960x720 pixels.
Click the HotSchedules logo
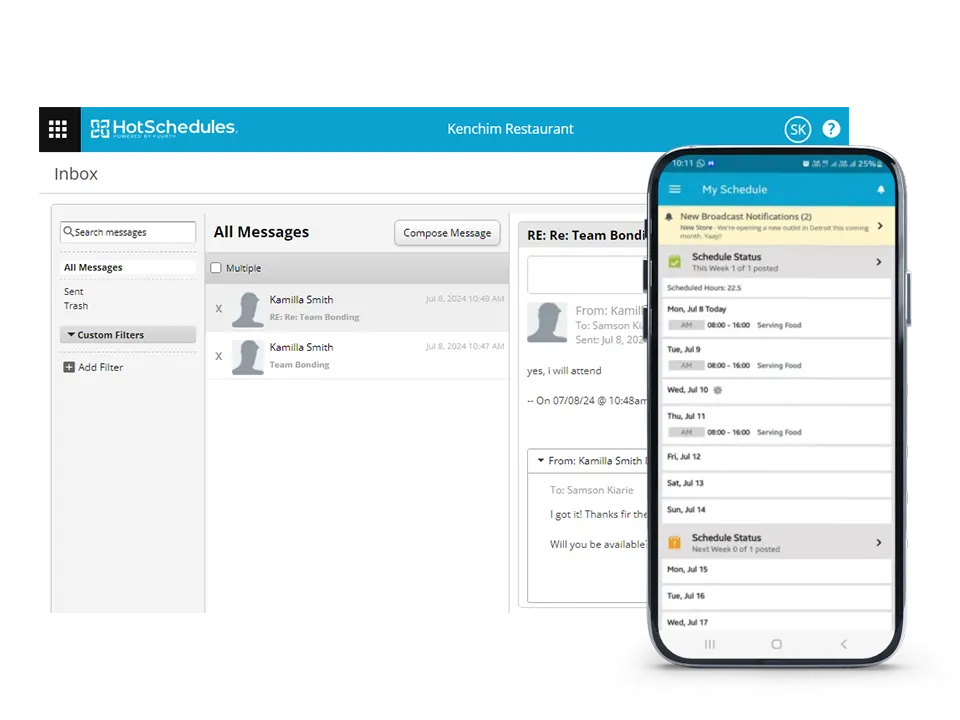point(164,128)
